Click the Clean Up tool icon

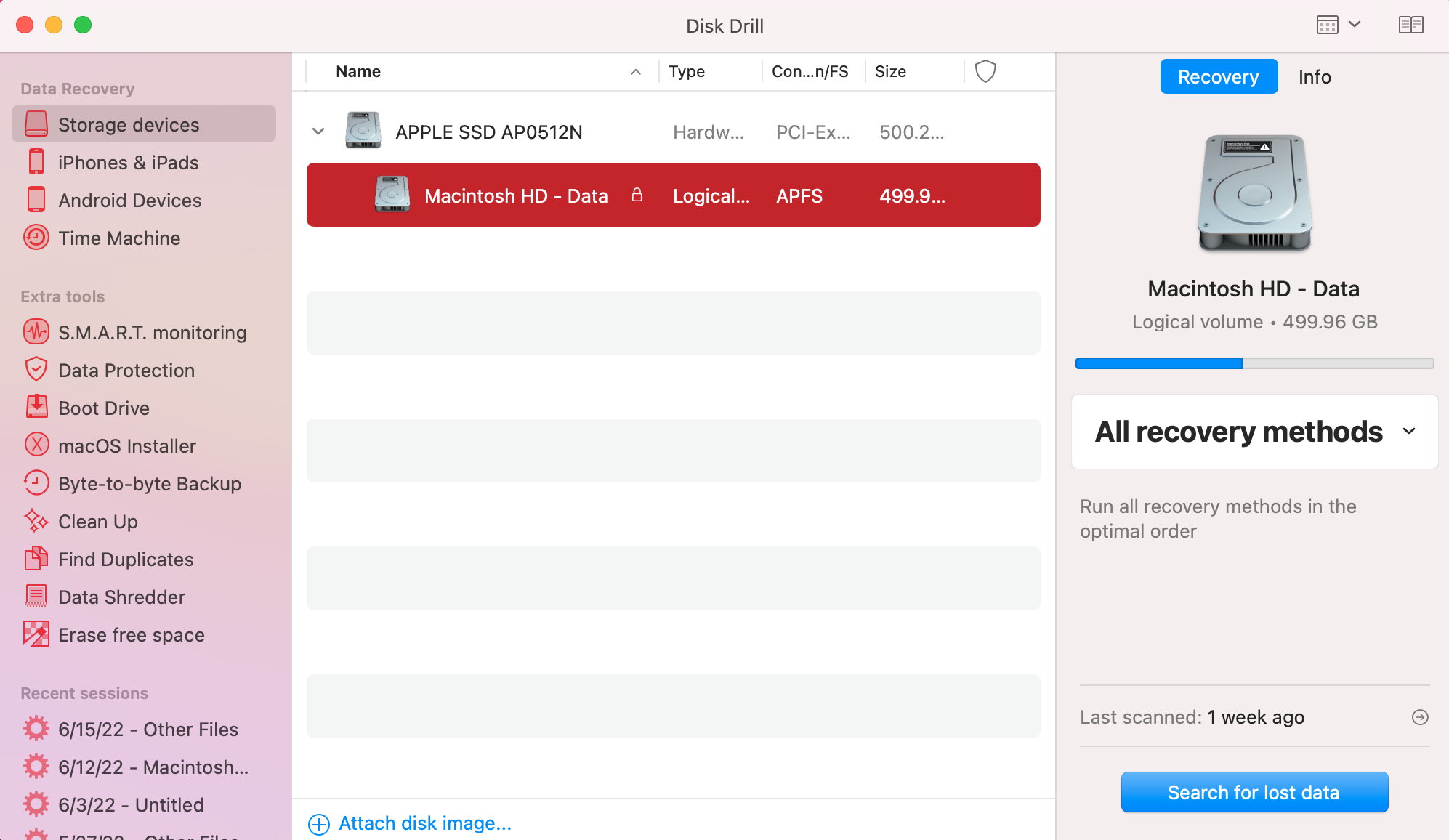[x=36, y=521]
